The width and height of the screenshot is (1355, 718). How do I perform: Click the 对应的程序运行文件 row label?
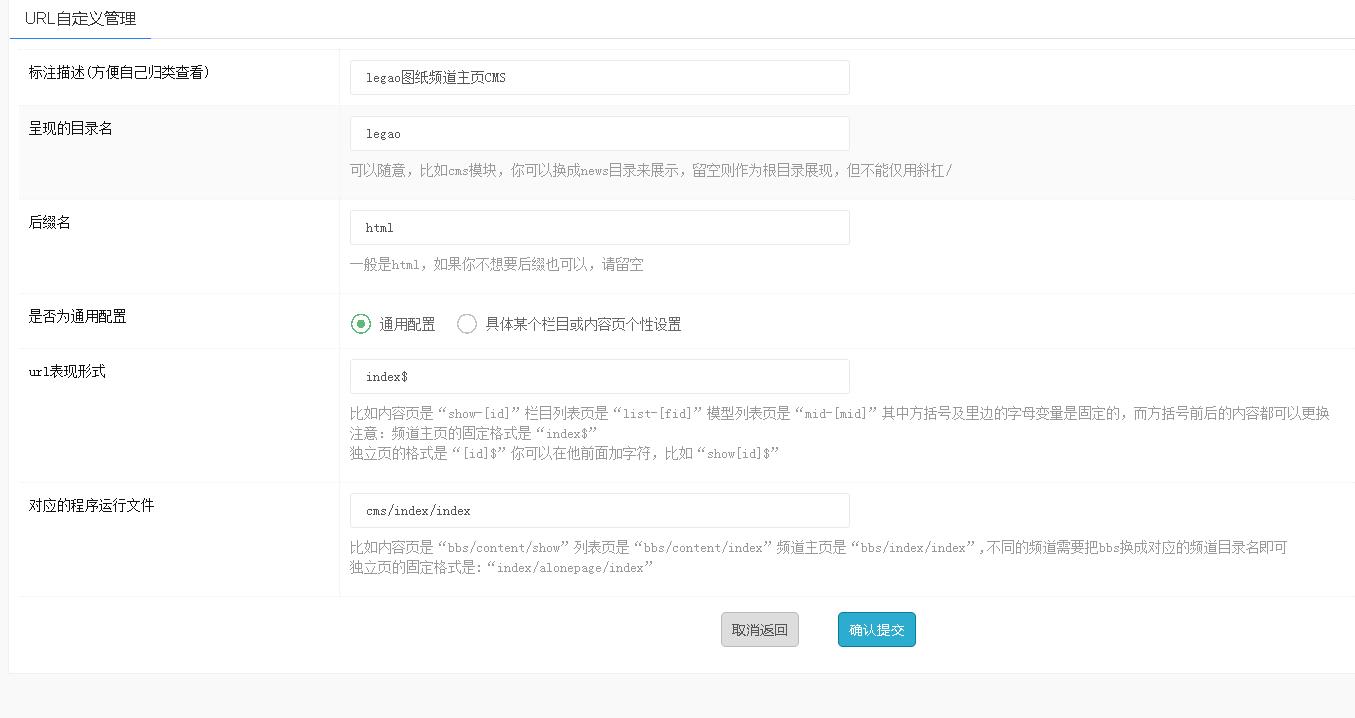click(91, 506)
